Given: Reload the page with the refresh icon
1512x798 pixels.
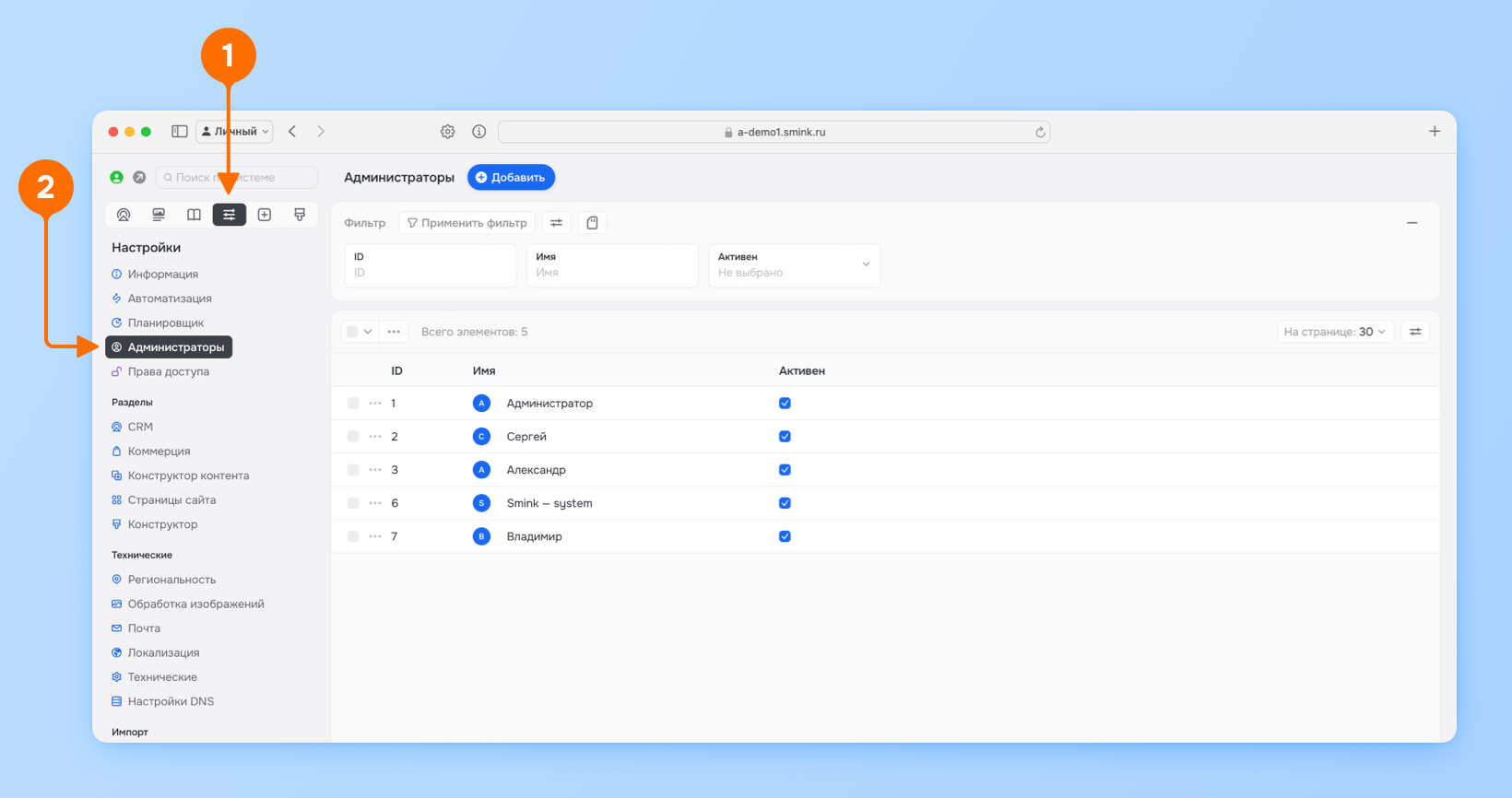Looking at the screenshot, I should [x=1040, y=132].
